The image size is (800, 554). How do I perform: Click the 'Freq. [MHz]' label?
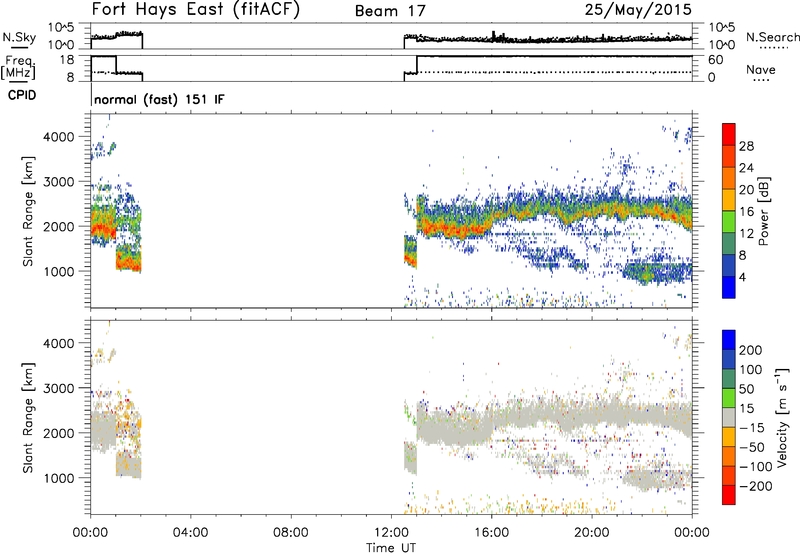click(x=19, y=67)
